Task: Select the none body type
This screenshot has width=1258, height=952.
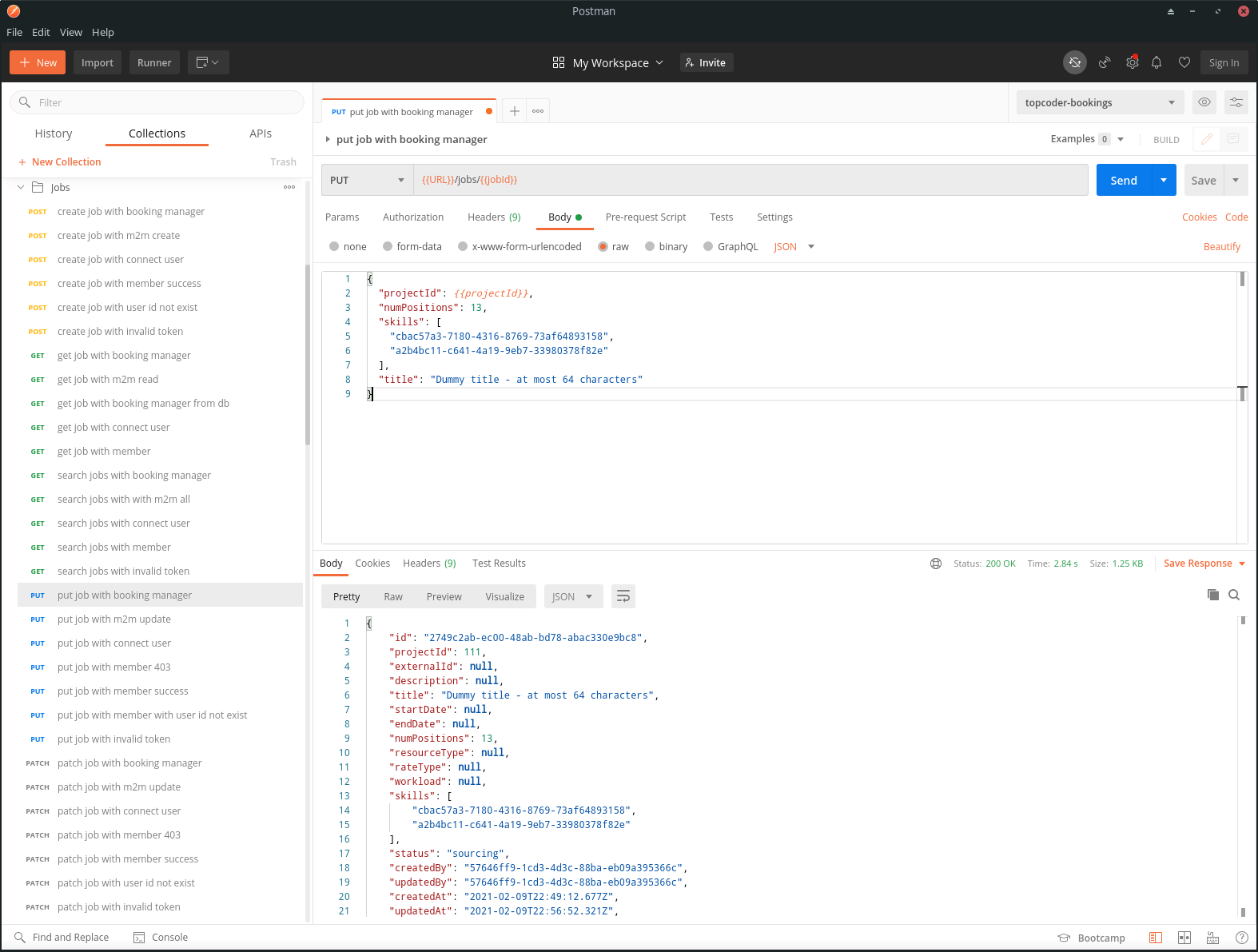Action: click(x=348, y=247)
